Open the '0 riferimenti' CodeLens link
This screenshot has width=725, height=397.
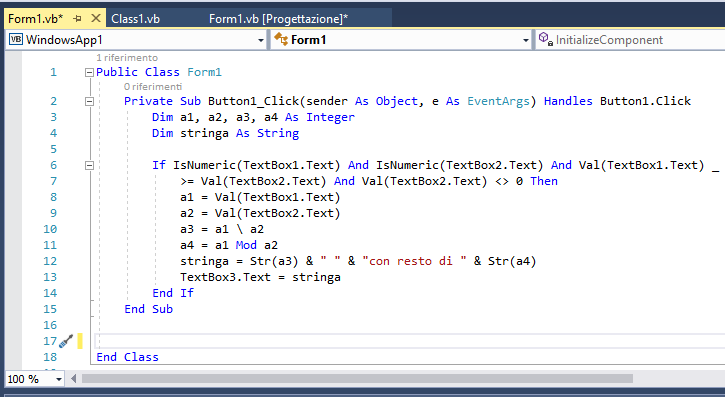pyautogui.click(x=153, y=86)
